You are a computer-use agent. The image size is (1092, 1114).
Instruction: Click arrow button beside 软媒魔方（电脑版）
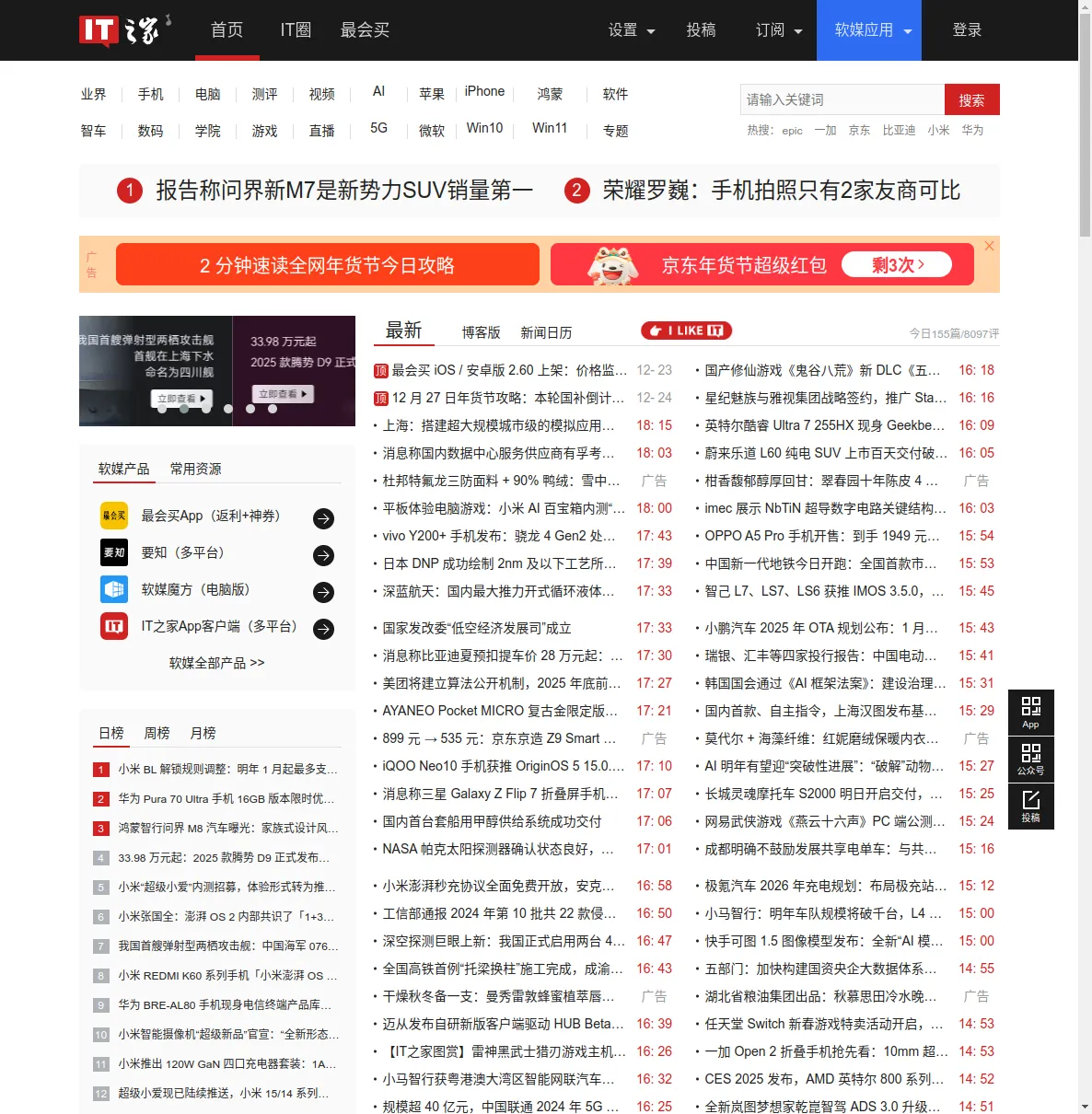[x=323, y=592]
